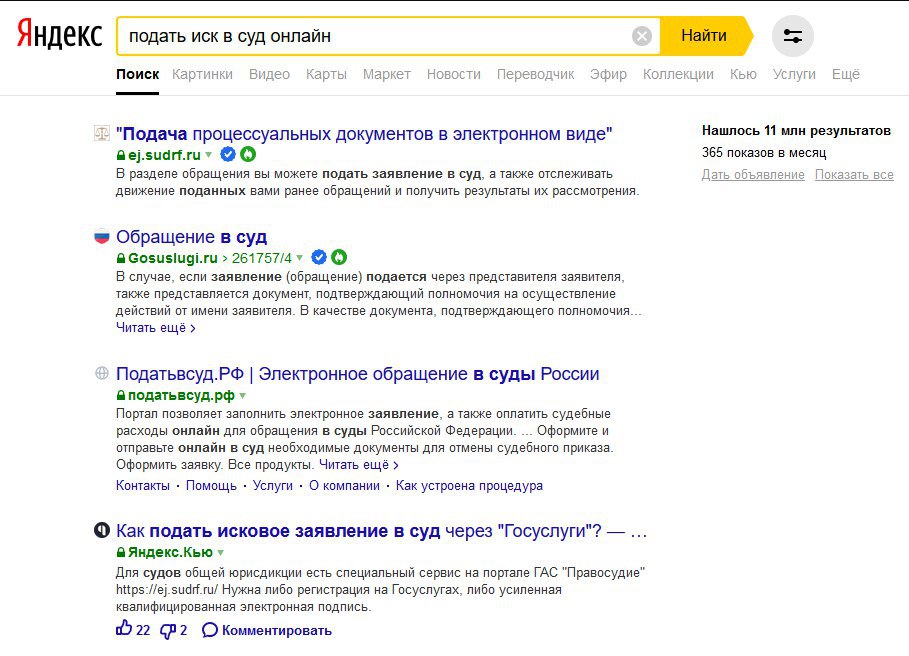Click the Gosuslugi.ru green URL
The width and height of the screenshot is (909, 656).
[173, 258]
